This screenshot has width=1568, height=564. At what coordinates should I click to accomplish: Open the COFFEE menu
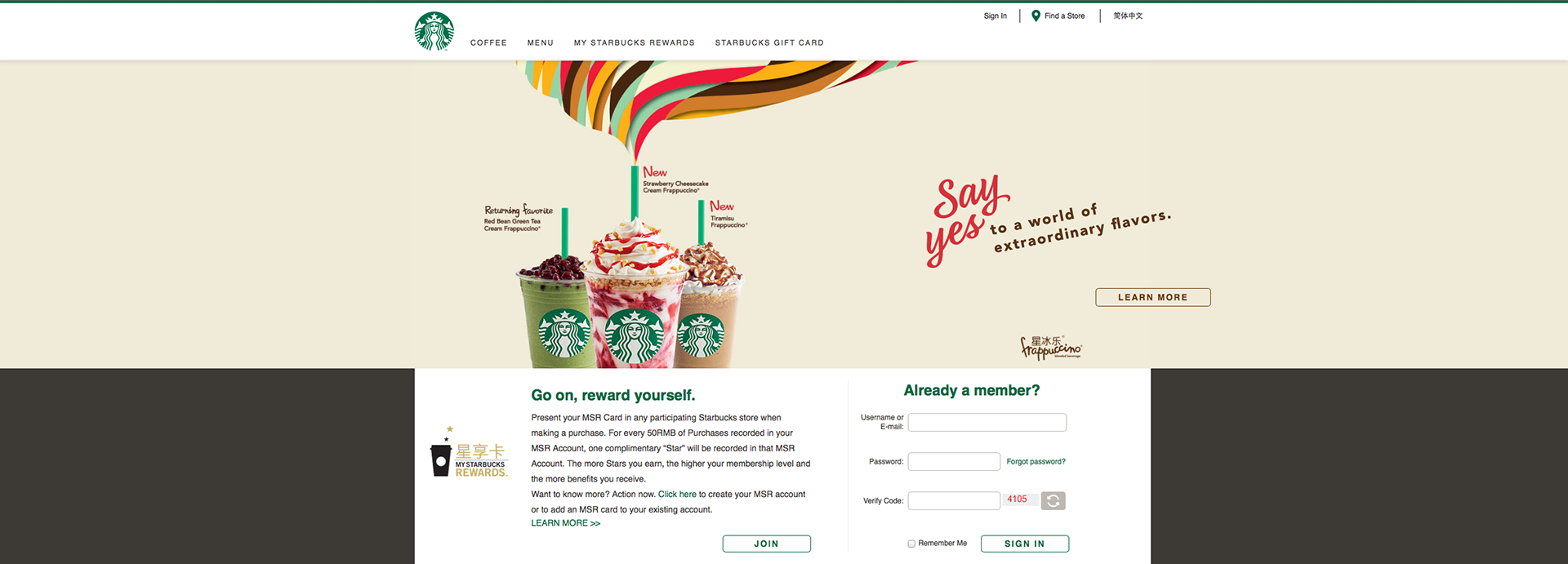point(488,43)
